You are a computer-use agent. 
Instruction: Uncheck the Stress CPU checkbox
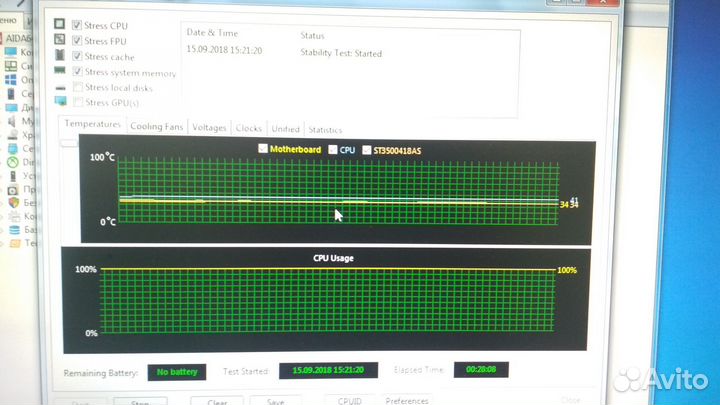[77, 25]
